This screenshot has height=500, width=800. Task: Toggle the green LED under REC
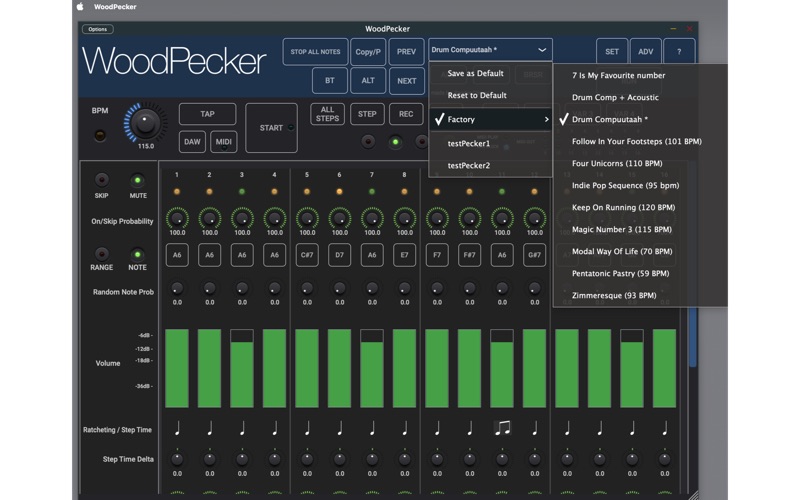tap(395, 142)
